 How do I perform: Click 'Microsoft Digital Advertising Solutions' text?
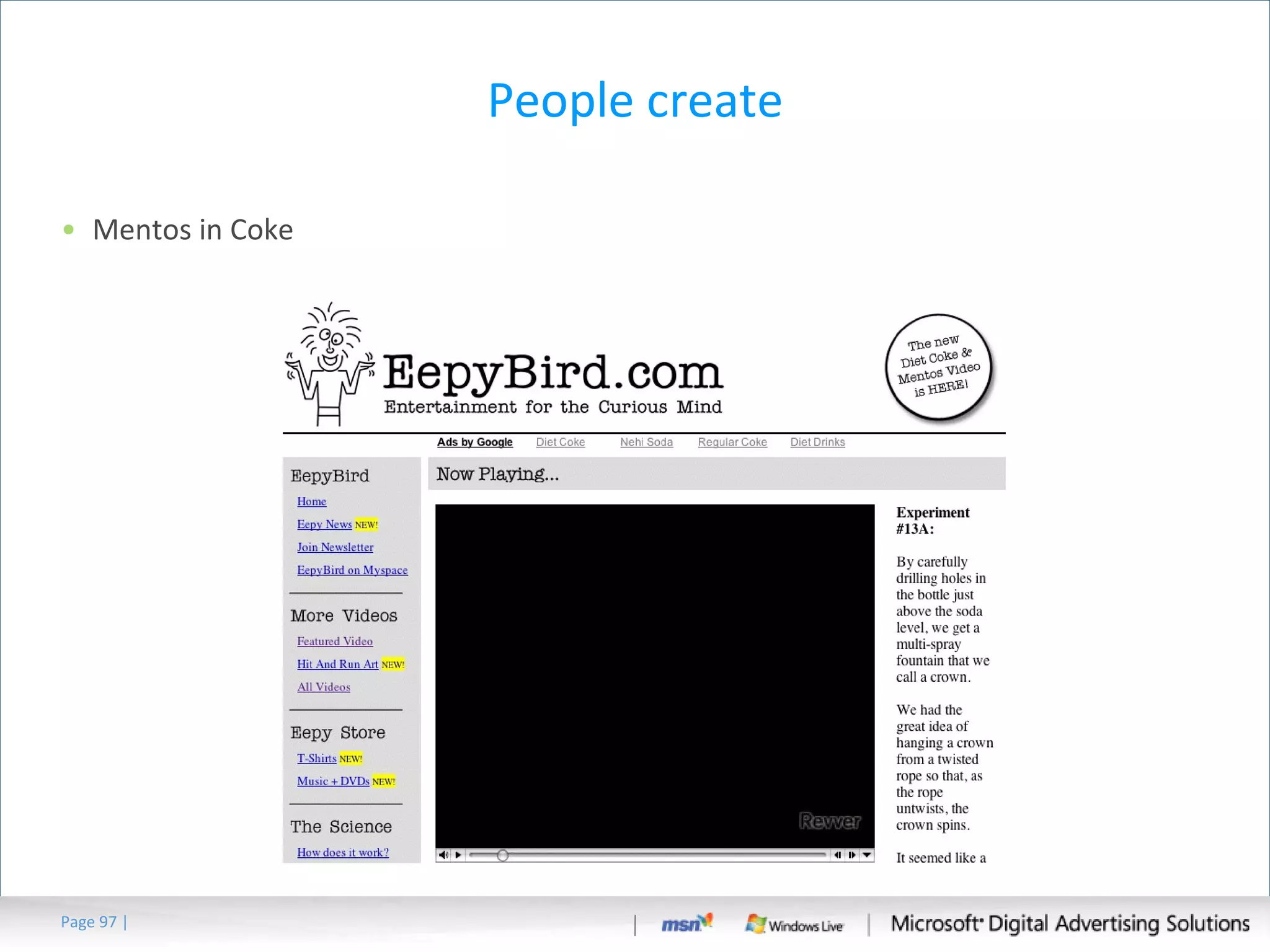point(1070,923)
